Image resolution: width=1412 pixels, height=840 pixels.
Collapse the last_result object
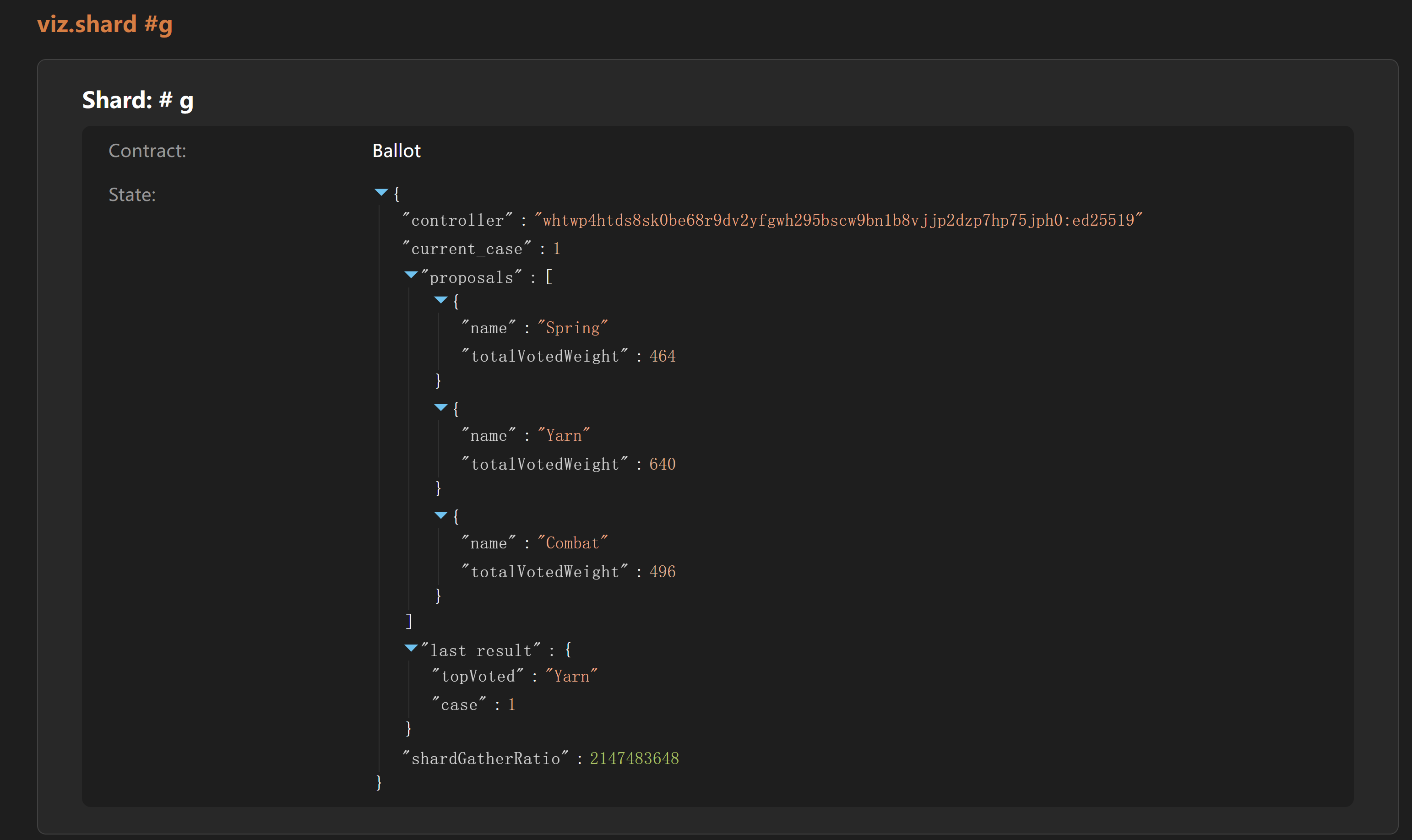[x=411, y=648]
